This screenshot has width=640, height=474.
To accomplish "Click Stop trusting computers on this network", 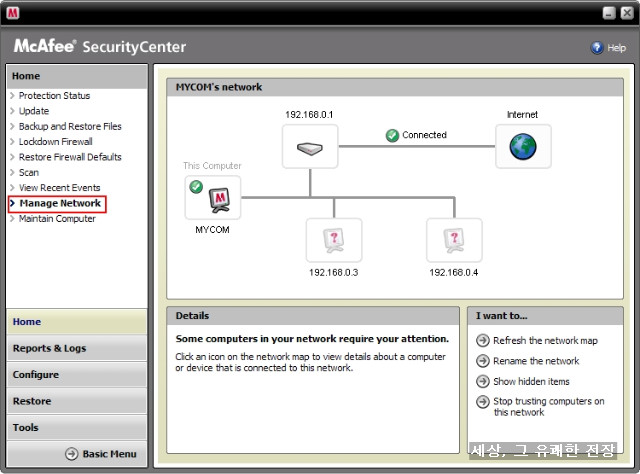I will [549, 407].
